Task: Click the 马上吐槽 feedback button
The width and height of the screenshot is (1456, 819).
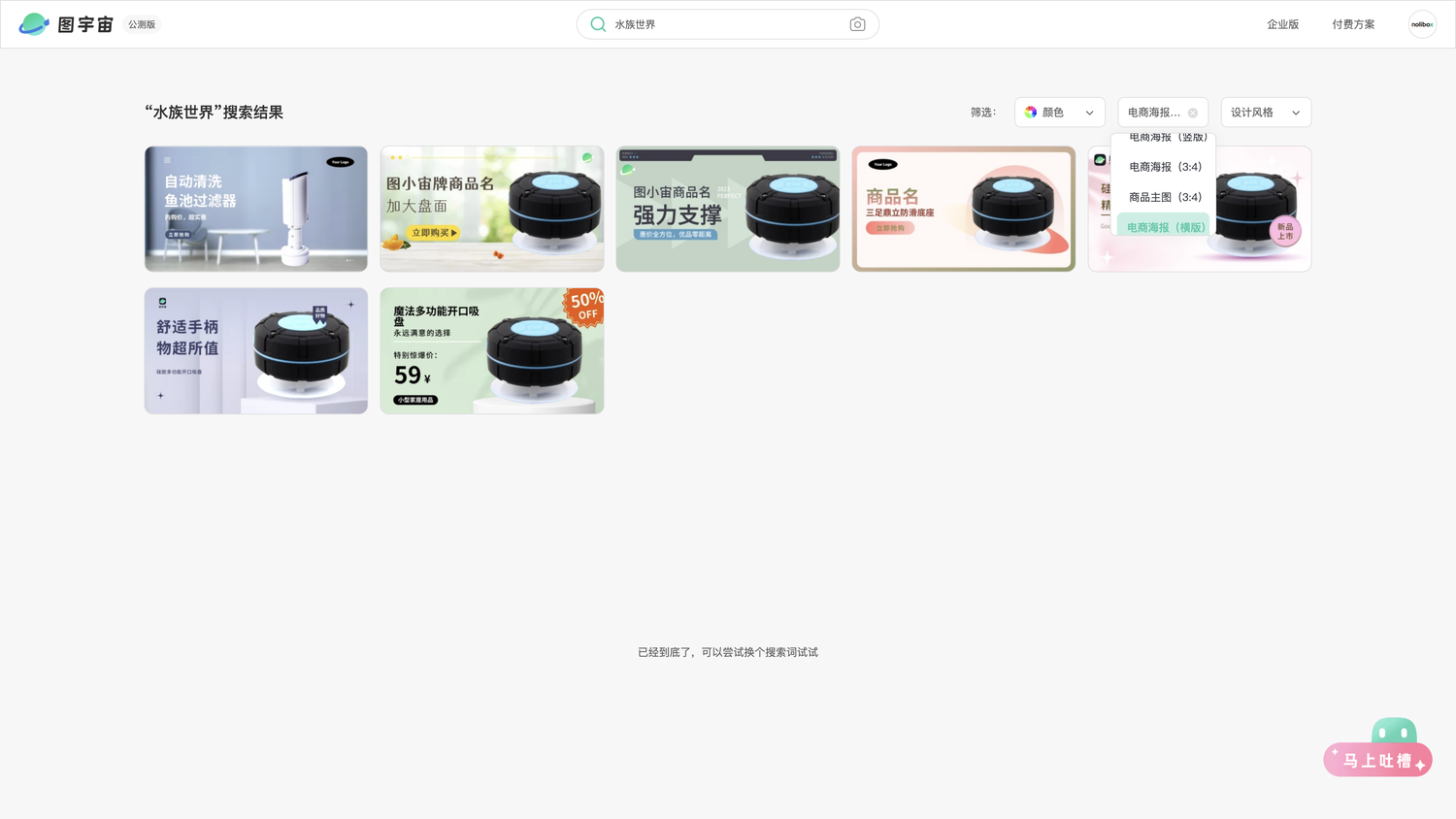Action: (1377, 760)
